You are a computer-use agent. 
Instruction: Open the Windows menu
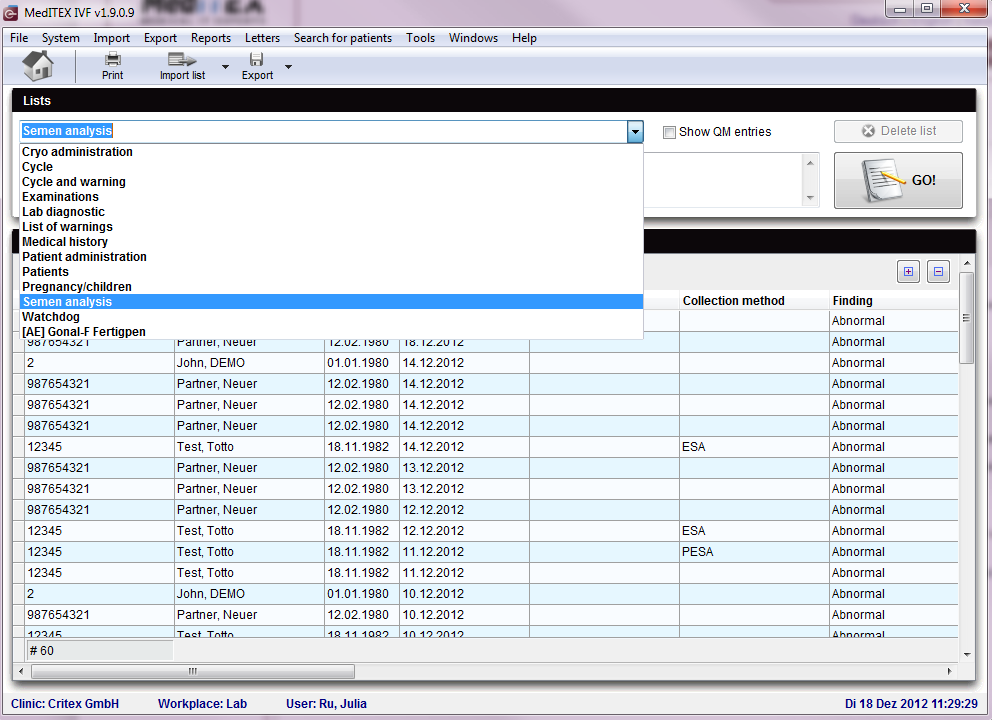(473, 38)
